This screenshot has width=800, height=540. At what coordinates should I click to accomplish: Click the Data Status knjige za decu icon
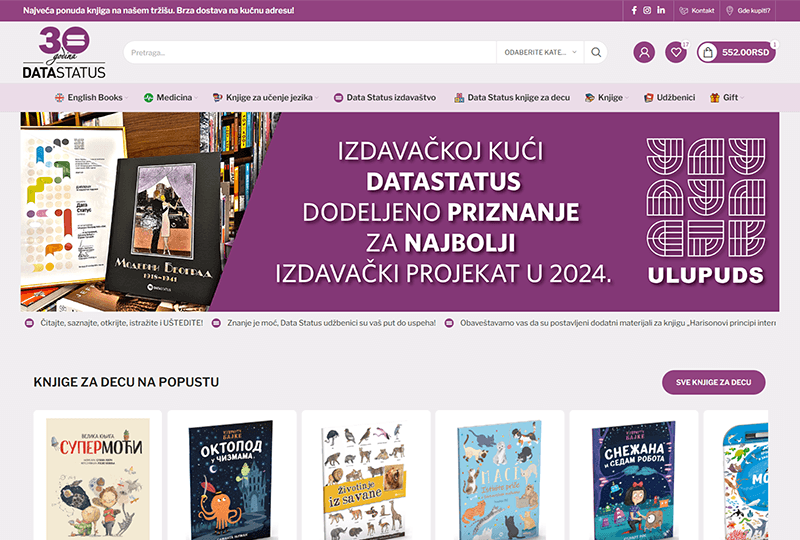(459, 97)
